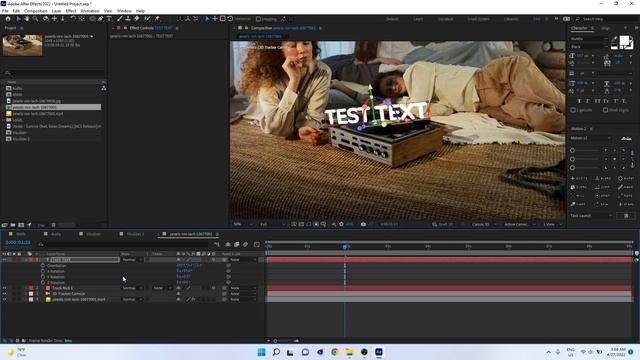
Task: Toggle the X Rotation stopwatch
Action: click(43, 271)
